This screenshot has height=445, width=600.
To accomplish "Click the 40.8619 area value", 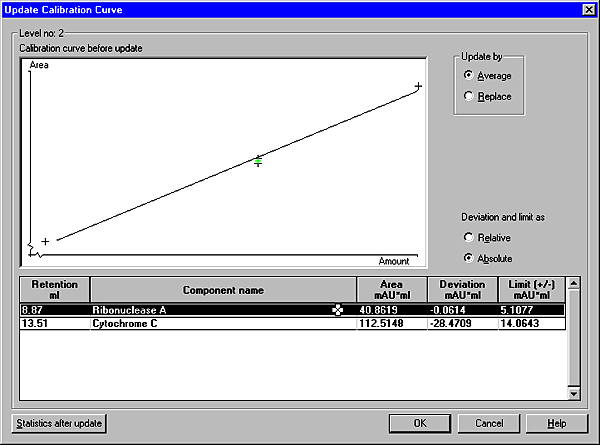I will pos(378,310).
